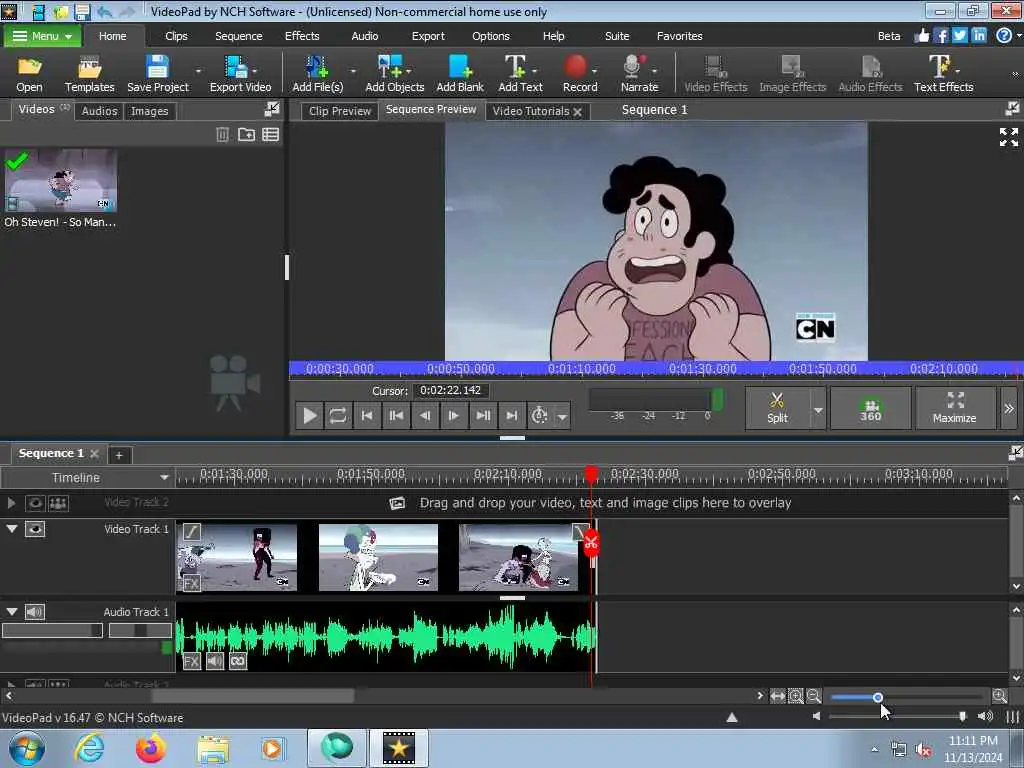
Task: Add a new sequence with plus tab
Action: coord(119,455)
